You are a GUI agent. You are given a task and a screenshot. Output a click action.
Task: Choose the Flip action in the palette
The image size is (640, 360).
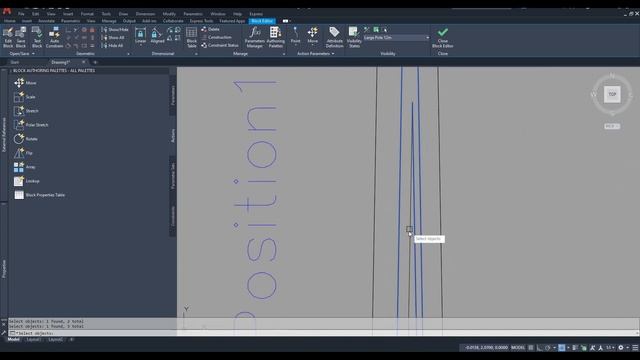23,153
